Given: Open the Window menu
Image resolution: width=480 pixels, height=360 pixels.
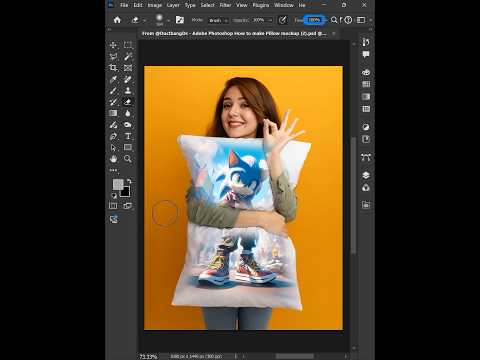Looking at the screenshot, I should (284, 5).
